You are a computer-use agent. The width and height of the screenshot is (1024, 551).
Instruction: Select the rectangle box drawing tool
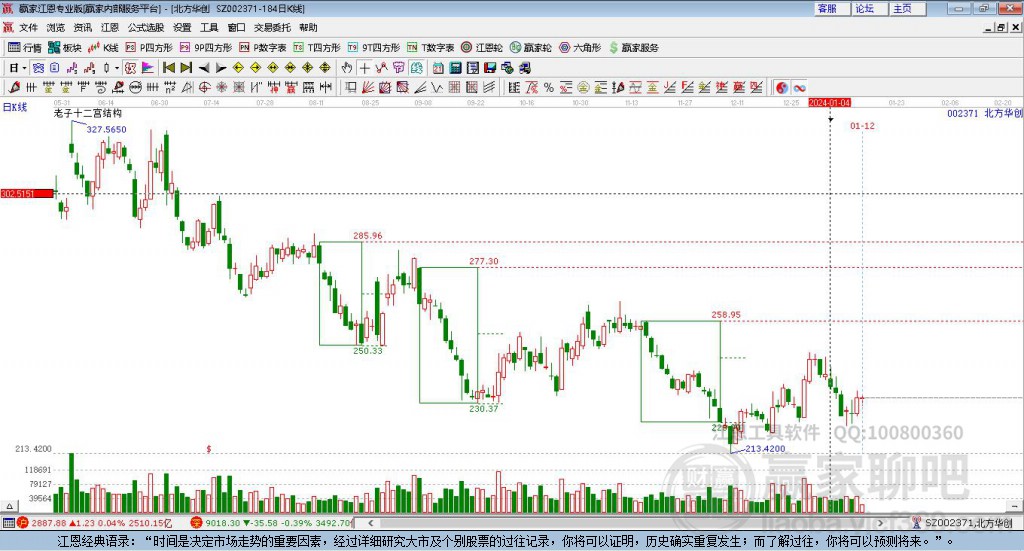349,87
